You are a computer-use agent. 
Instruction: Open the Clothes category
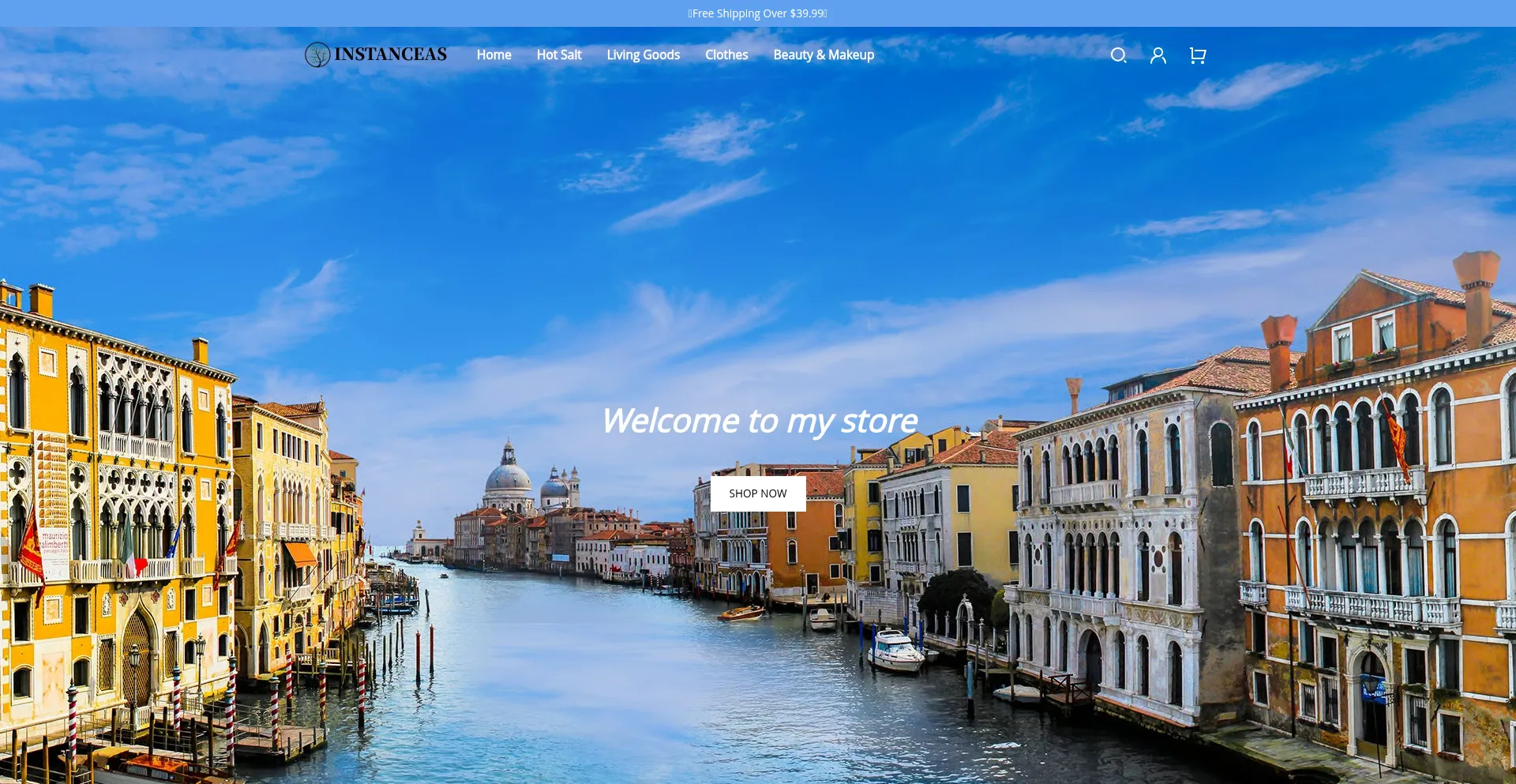tap(726, 55)
